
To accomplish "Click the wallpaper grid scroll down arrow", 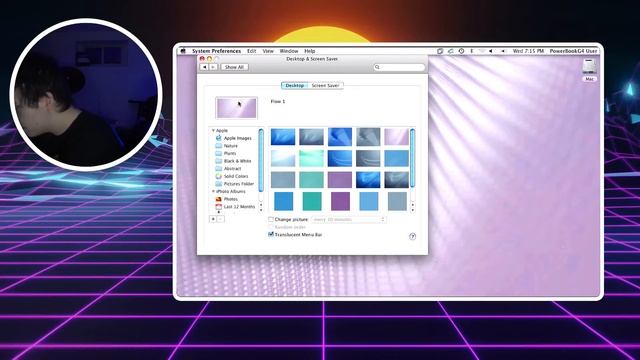I will (412, 210).
